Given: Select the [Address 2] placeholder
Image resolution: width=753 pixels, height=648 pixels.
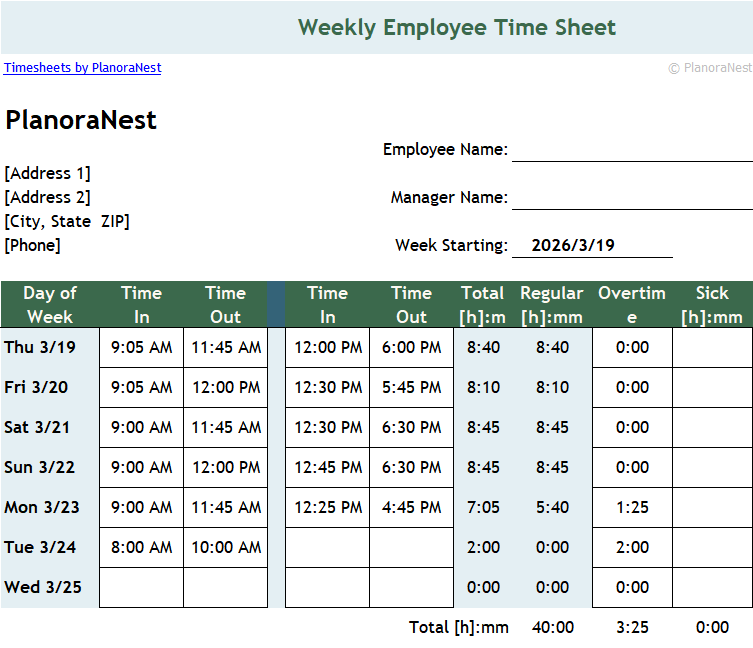Looking at the screenshot, I should click(48, 197).
